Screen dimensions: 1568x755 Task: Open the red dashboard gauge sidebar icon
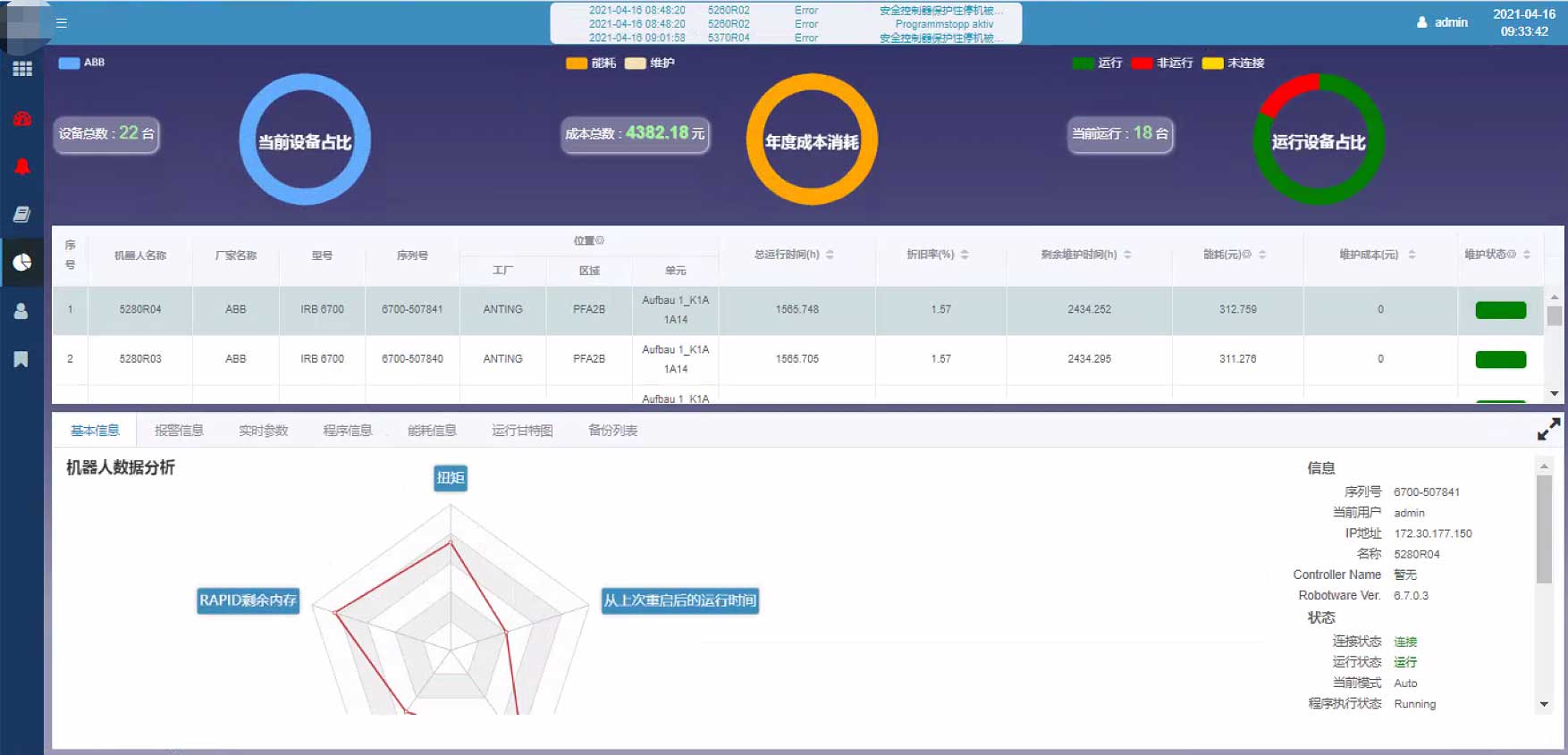click(22, 119)
